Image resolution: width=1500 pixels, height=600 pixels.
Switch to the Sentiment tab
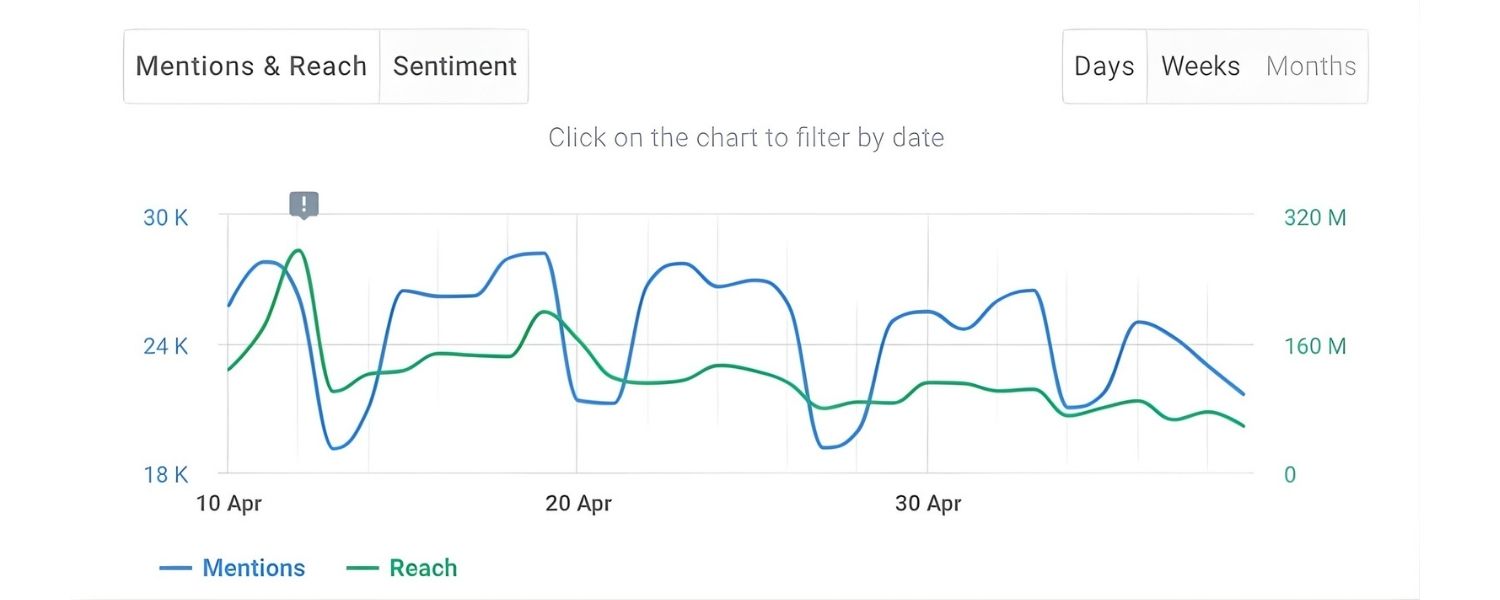tap(454, 66)
